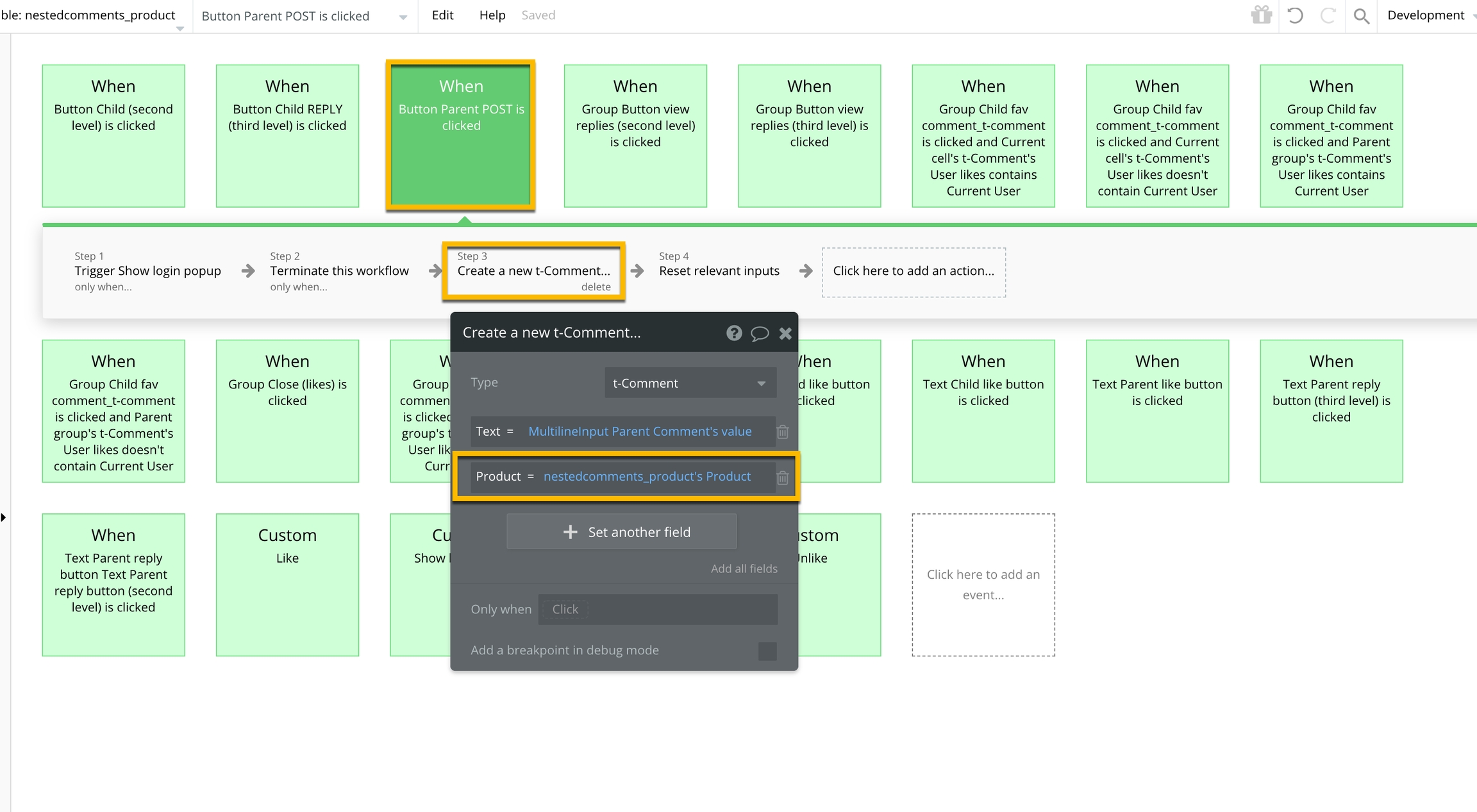
Task: Enable the debug mode breakpoint checkbox
Action: (767, 650)
